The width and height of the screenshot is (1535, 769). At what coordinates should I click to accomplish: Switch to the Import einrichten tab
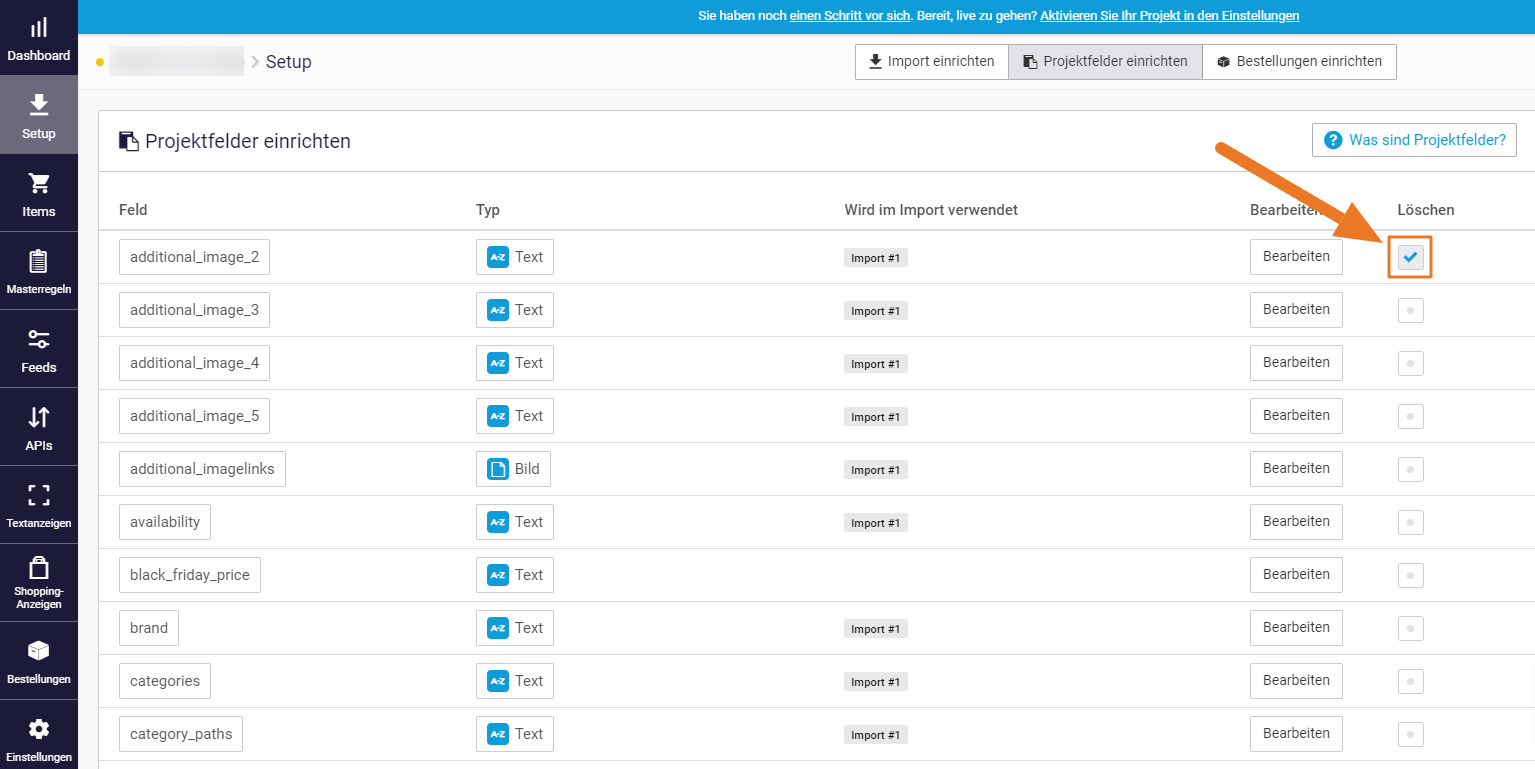click(931, 61)
